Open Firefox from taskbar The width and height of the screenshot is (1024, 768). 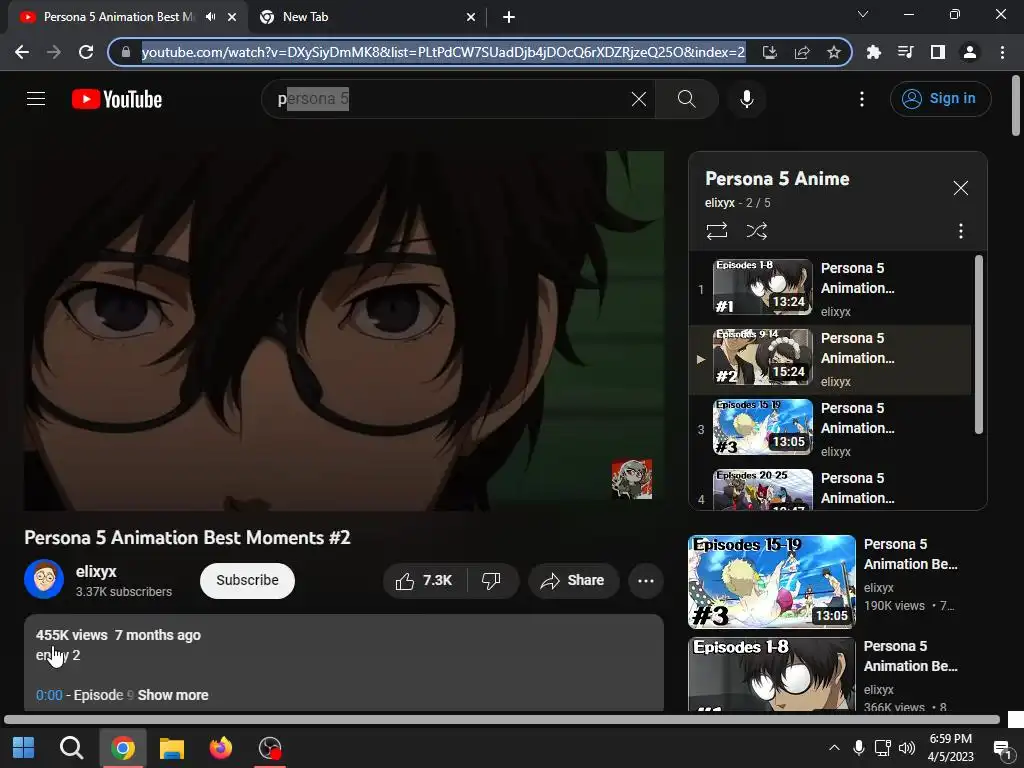coord(221,748)
